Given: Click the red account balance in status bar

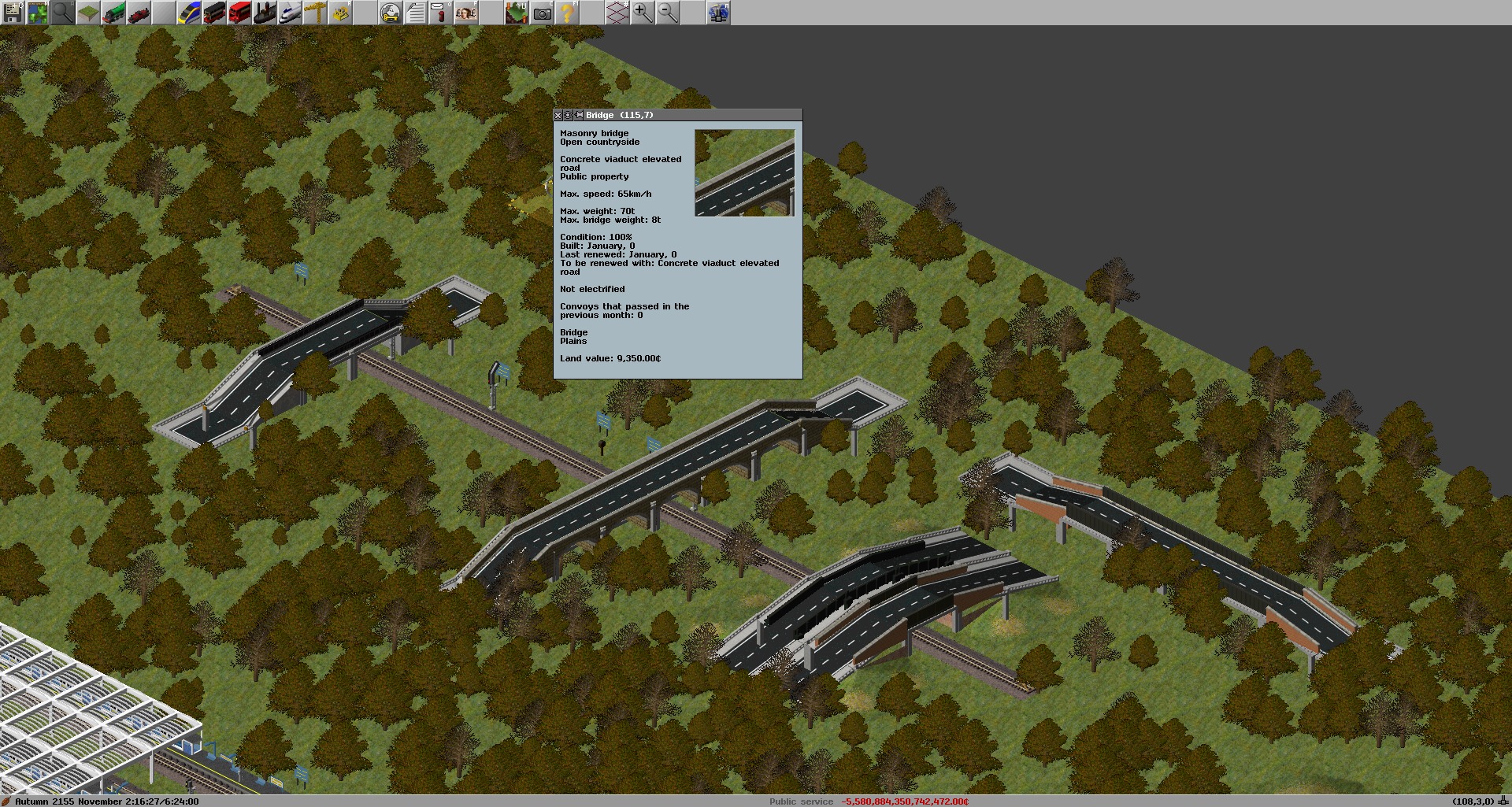Looking at the screenshot, I should pos(905,801).
